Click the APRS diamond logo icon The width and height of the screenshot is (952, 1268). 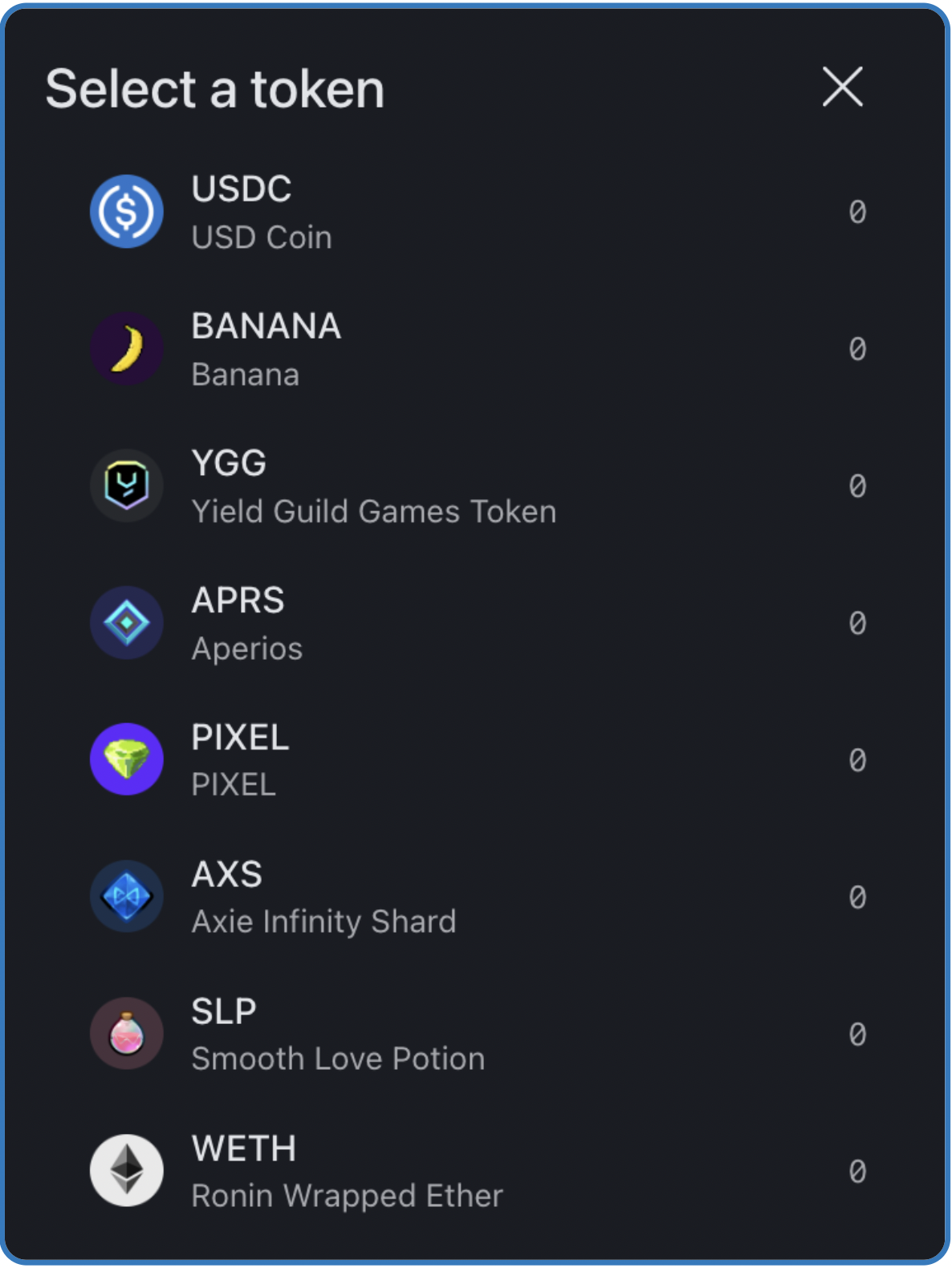pyautogui.click(x=127, y=623)
